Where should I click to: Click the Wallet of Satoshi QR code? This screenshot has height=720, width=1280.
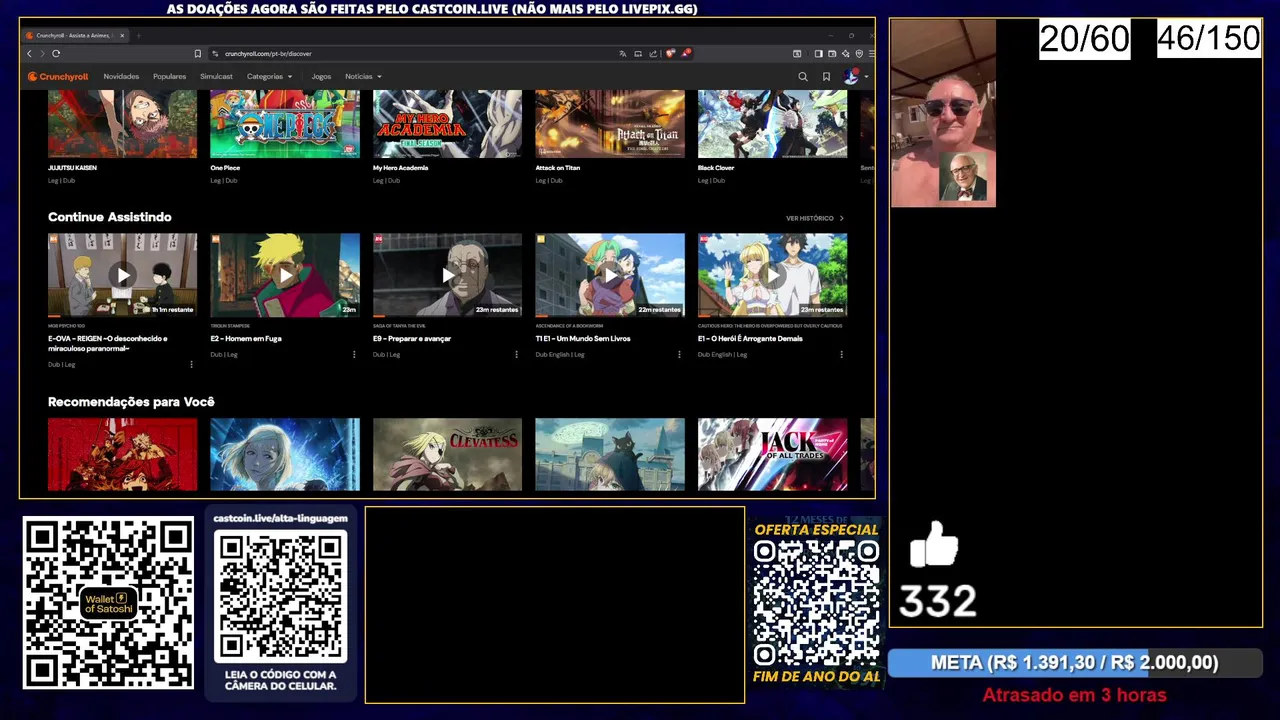[108, 602]
